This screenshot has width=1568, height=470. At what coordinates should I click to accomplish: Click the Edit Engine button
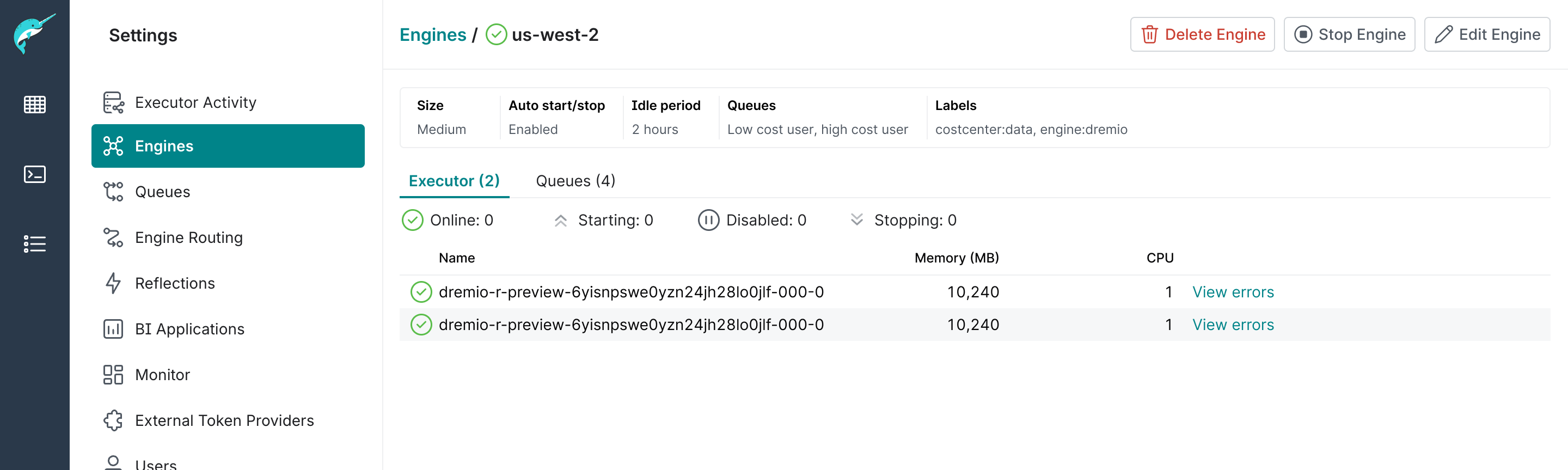[1486, 35]
